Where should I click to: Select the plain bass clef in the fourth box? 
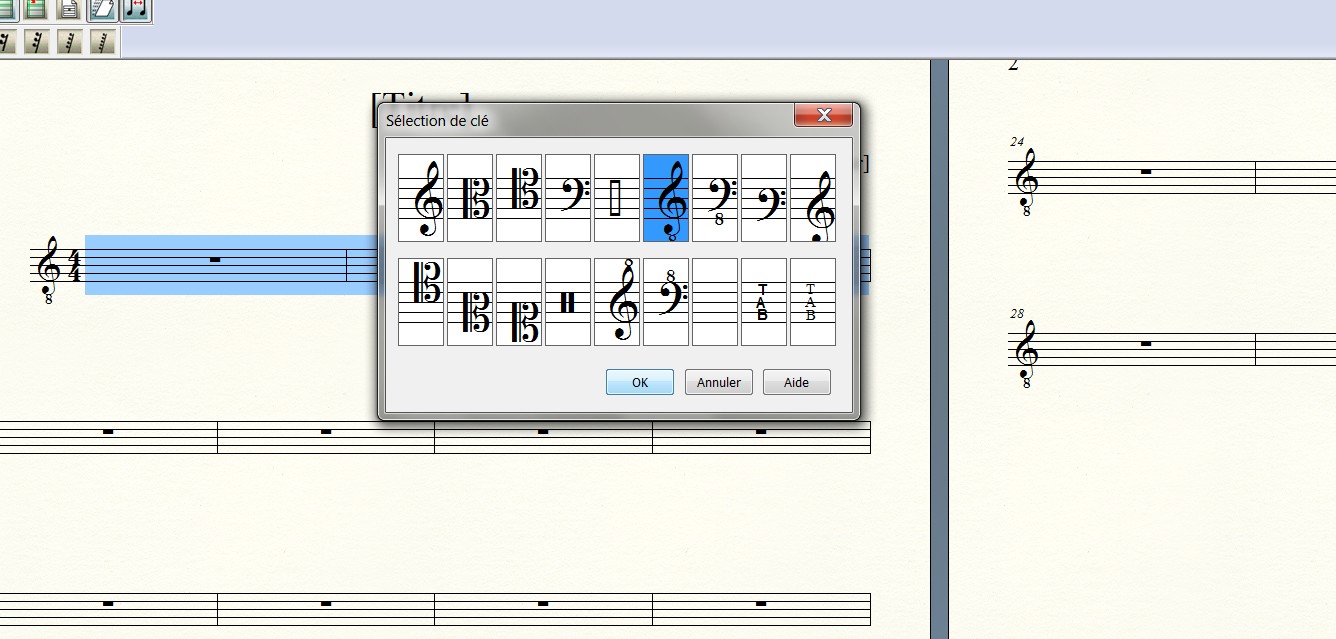[568, 198]
